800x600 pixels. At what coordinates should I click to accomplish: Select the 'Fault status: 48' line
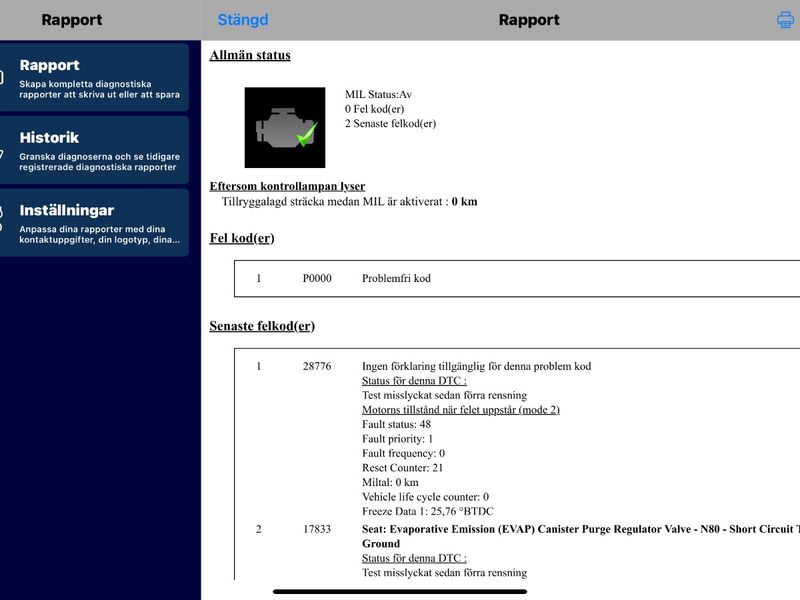pos(396,424)
